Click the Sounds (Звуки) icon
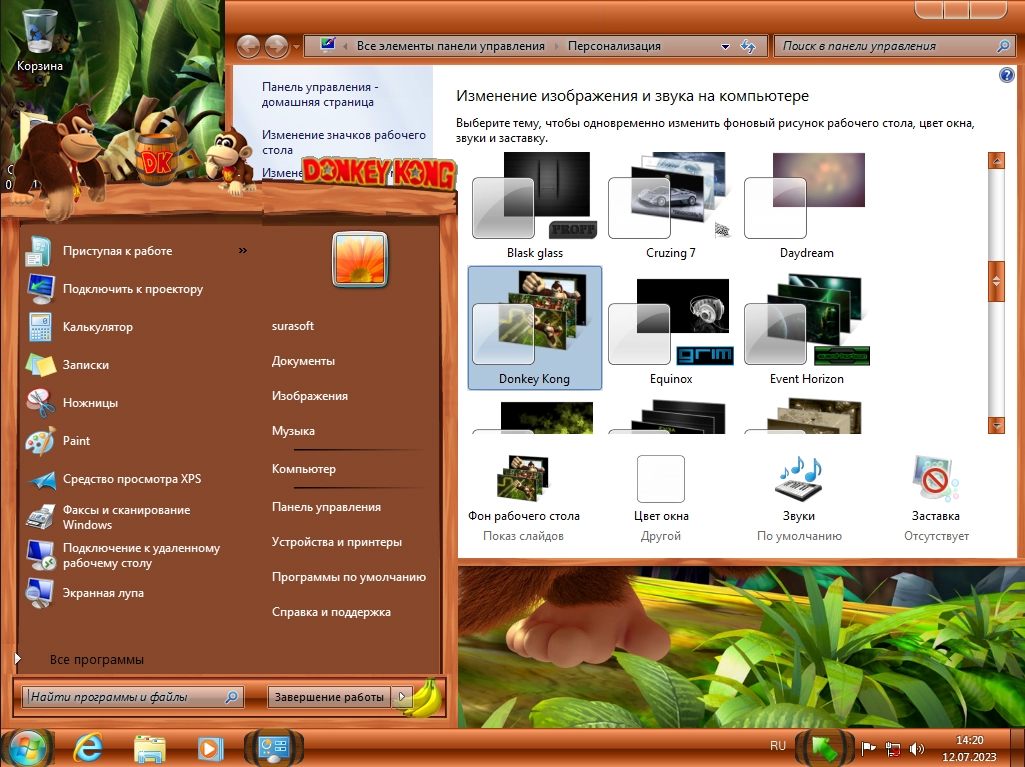 tap(798, 480)
